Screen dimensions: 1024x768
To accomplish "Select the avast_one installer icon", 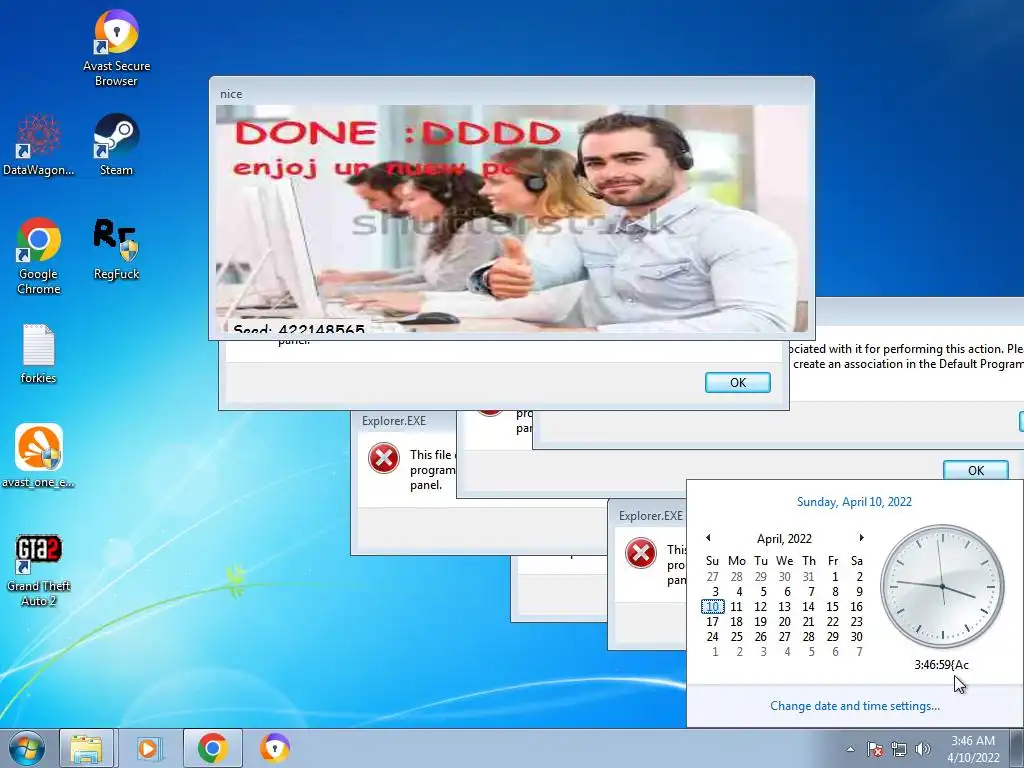I will click(x=39, y=456).
